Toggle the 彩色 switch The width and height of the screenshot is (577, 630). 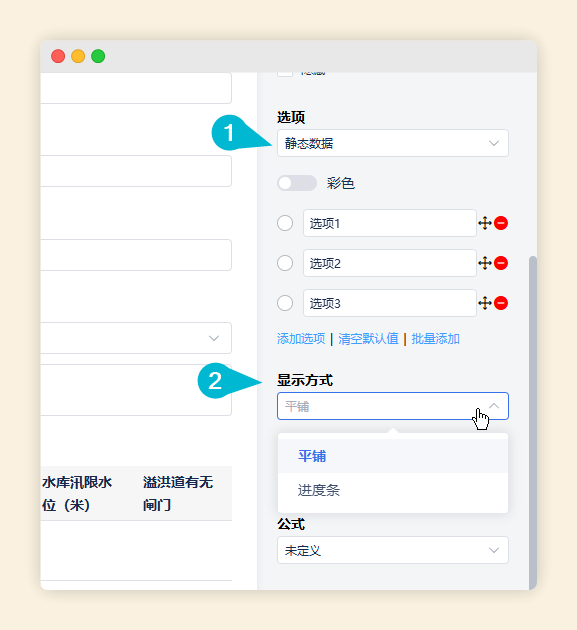click(297, 183)
